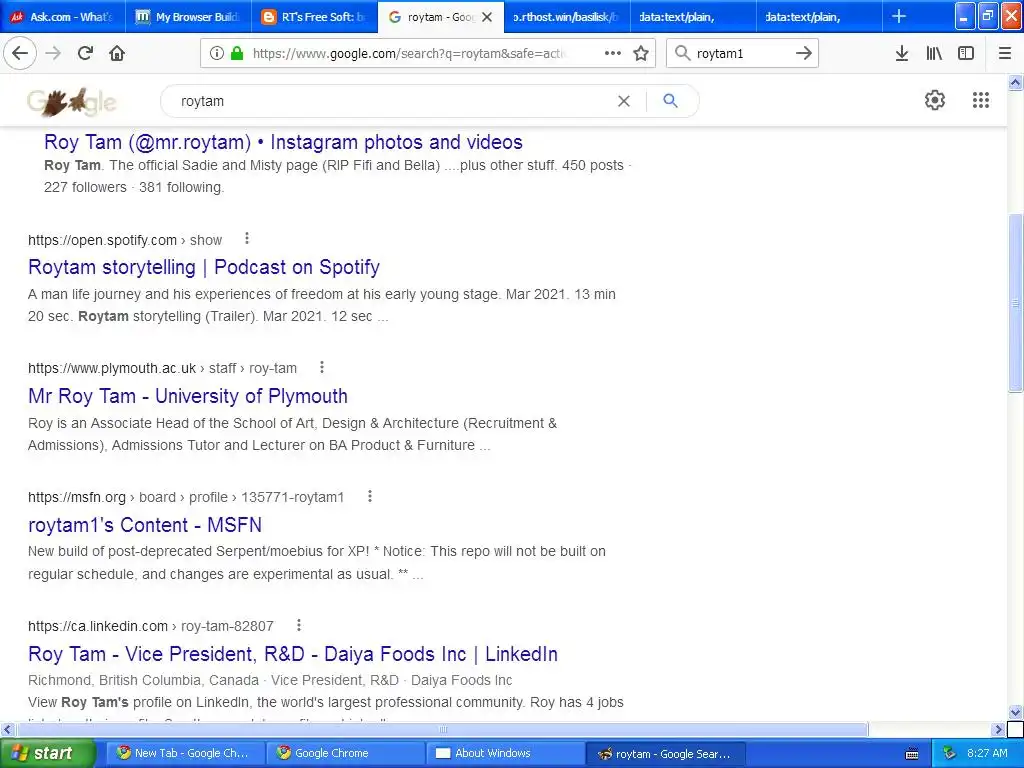
Task: Go back to the previous page
Action: [x=20, y=53]
